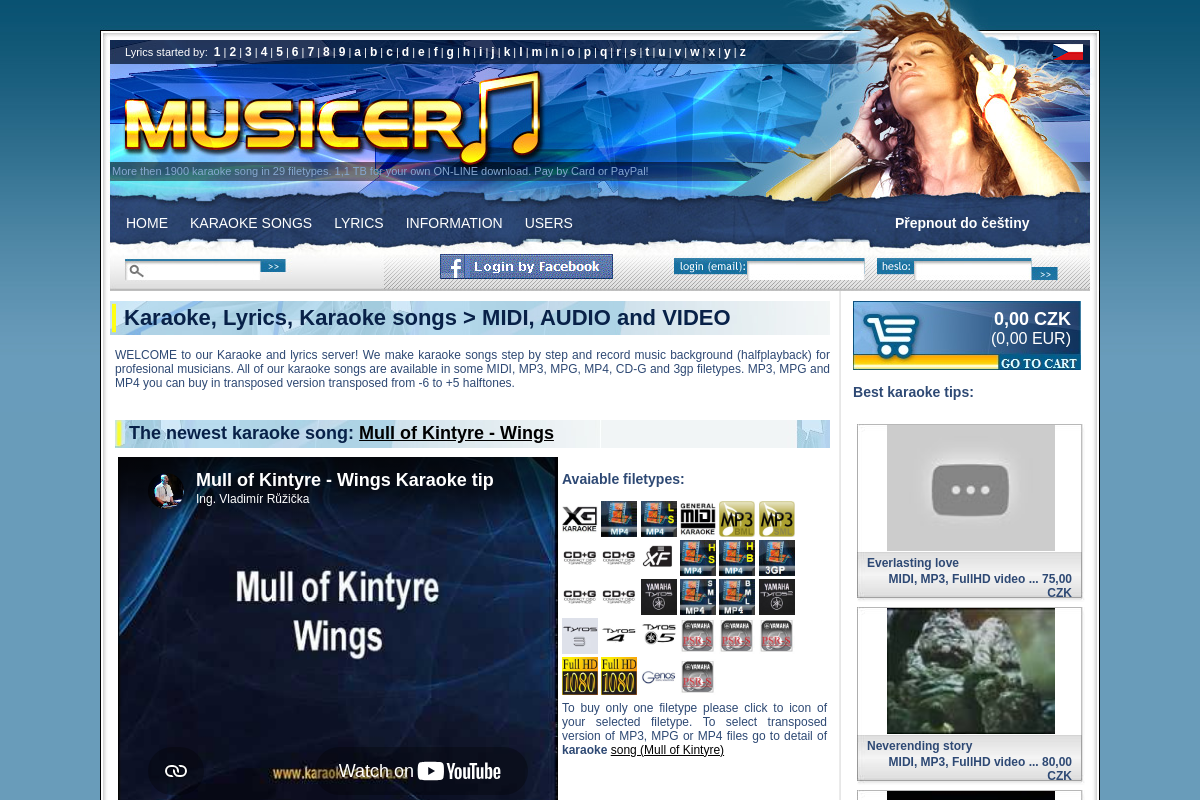The width and height of the screenshot is (1200, 800).
Task: Open the Neverending story link
Action: click(919, 746)
